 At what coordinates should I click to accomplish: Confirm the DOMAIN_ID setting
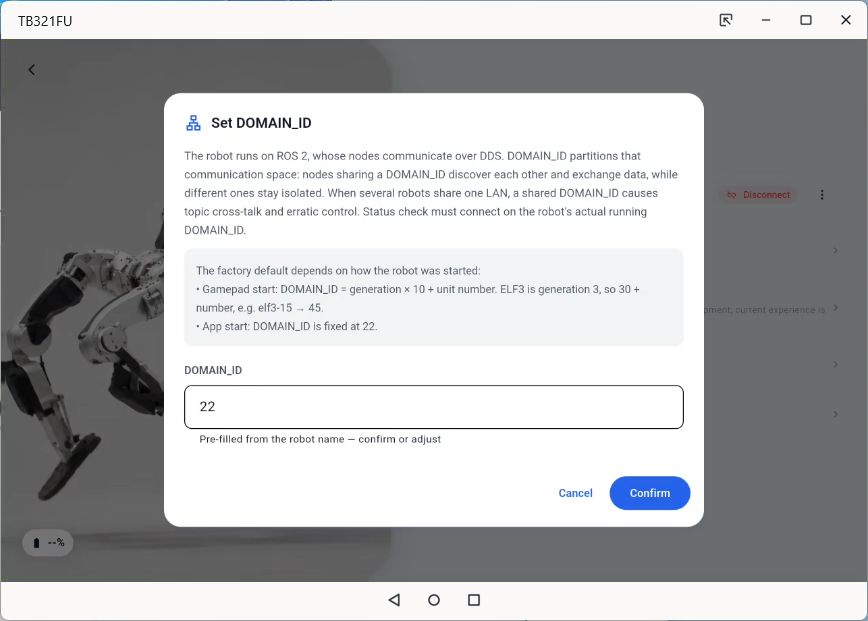649,493
